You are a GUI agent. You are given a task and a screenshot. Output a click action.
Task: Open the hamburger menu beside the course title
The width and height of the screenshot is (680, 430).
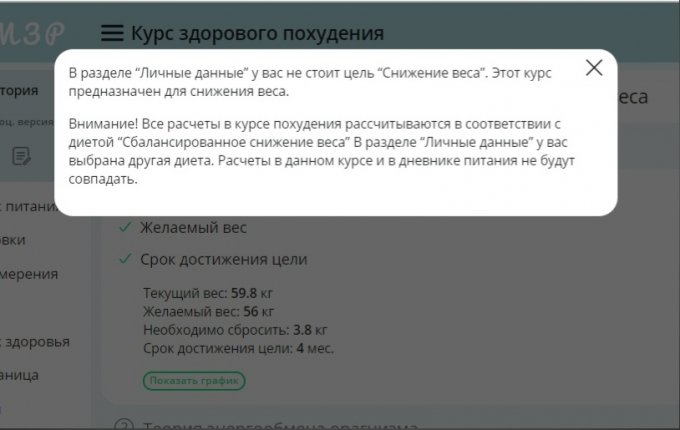(x=113, y=34)
